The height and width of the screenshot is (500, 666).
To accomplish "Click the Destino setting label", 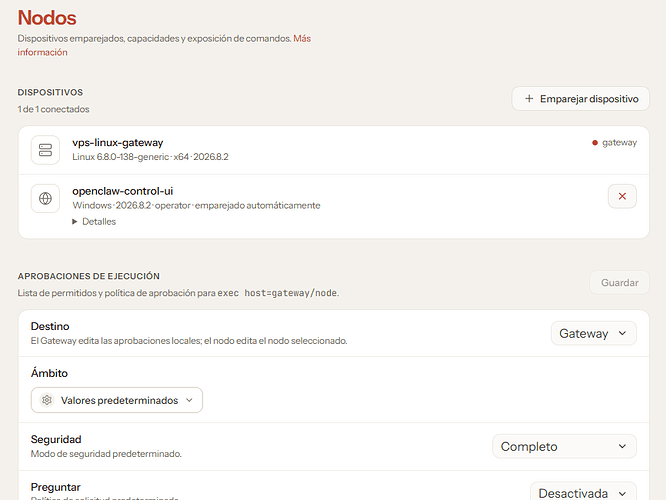I will [x=50, y=326].
